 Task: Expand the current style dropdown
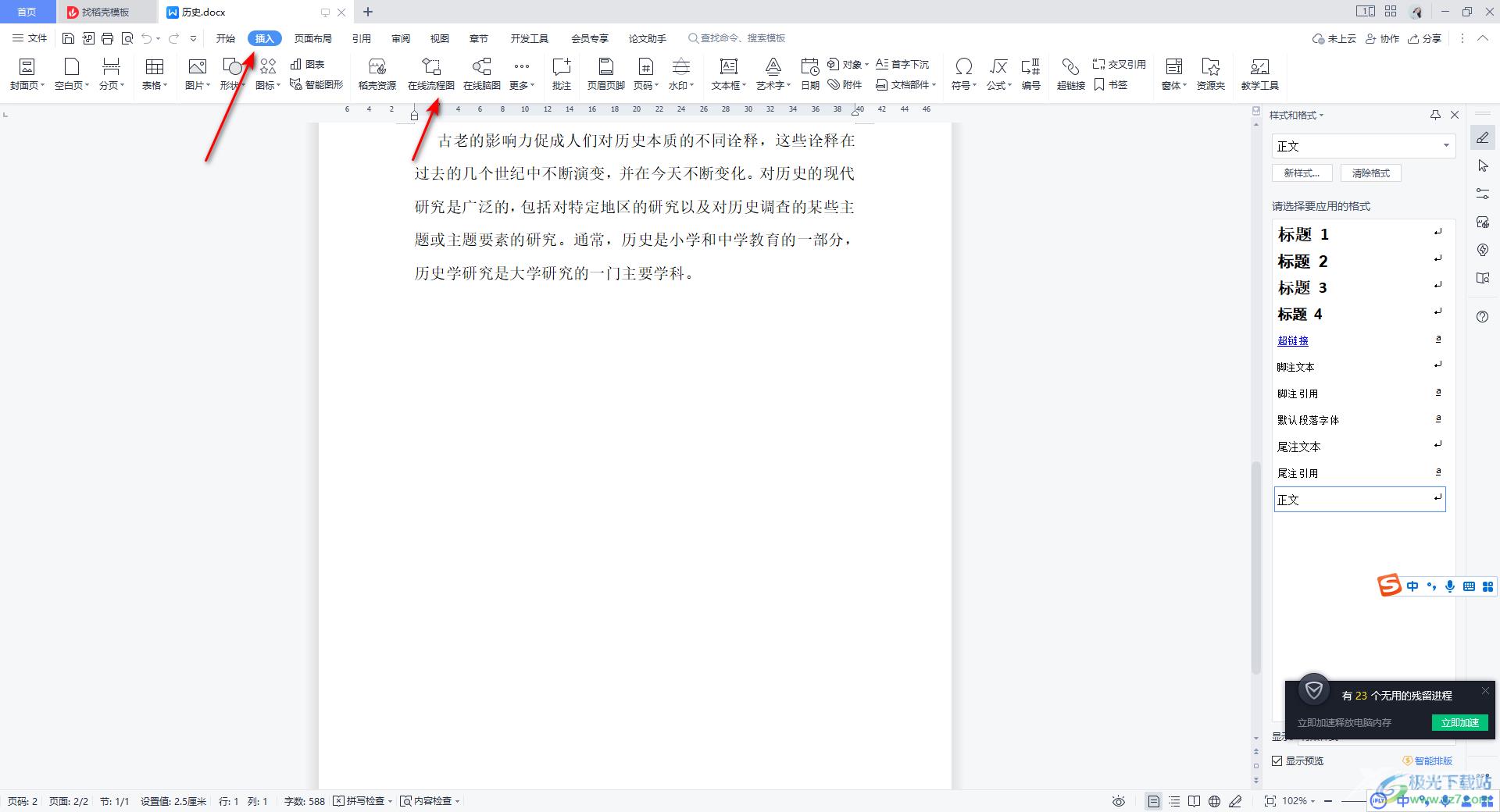click(x=1446, y=146)
